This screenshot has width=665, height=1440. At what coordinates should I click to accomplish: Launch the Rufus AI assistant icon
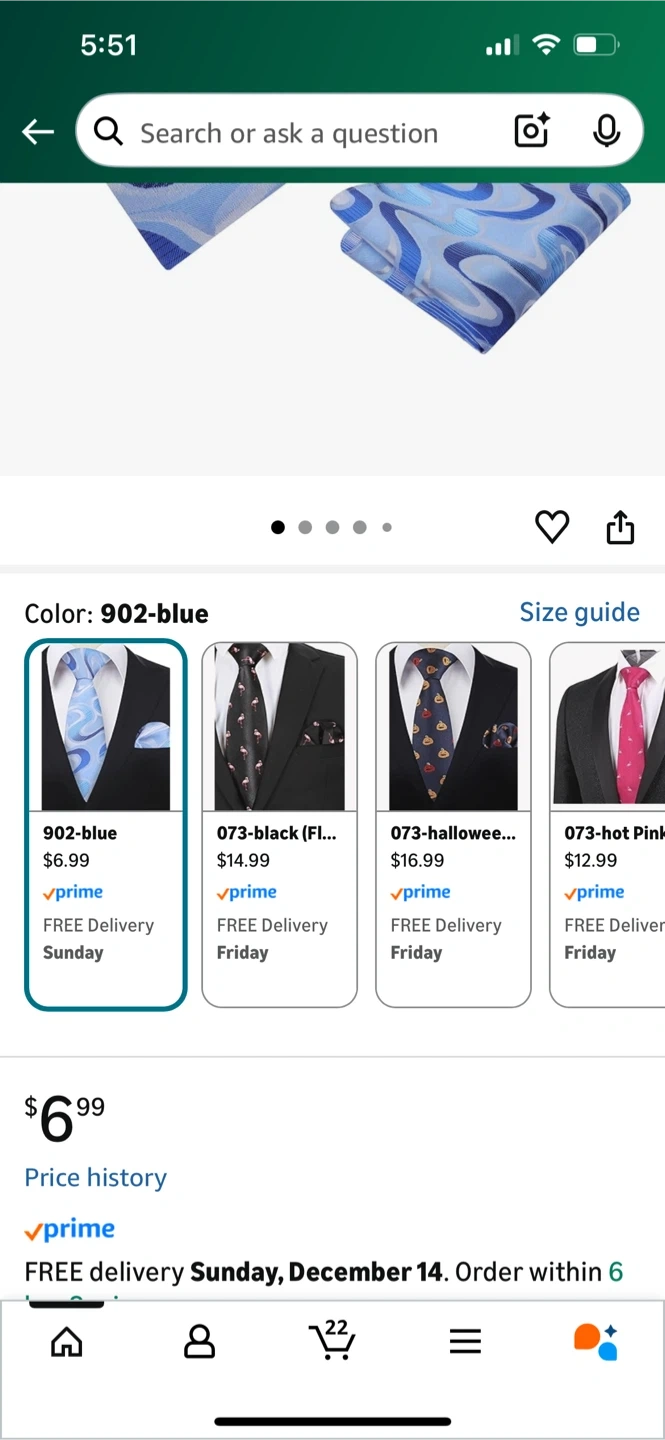tap(596, 1341)
